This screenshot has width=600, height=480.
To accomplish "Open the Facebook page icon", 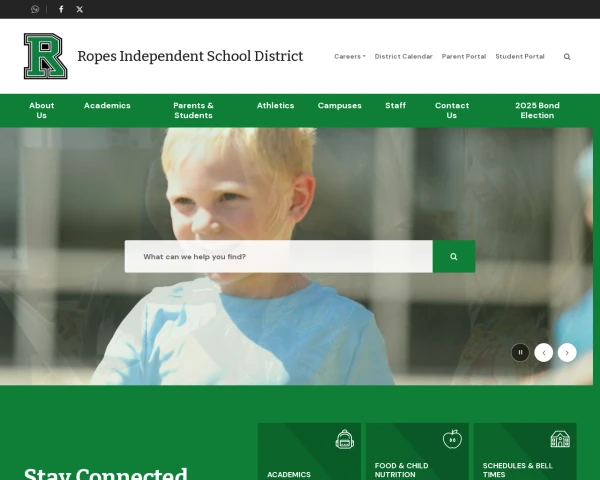I will click(61, 9).
